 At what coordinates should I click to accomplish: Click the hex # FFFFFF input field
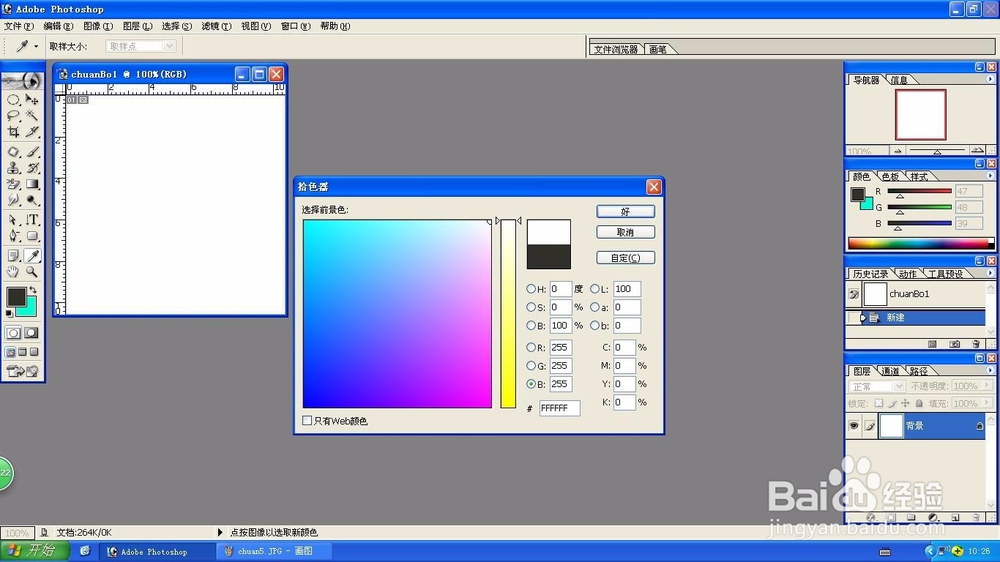[559, 408]
